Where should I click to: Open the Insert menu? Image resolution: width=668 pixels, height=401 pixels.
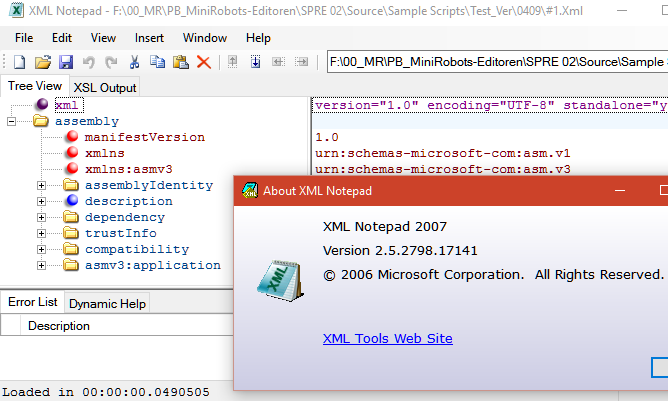(149, 38)
